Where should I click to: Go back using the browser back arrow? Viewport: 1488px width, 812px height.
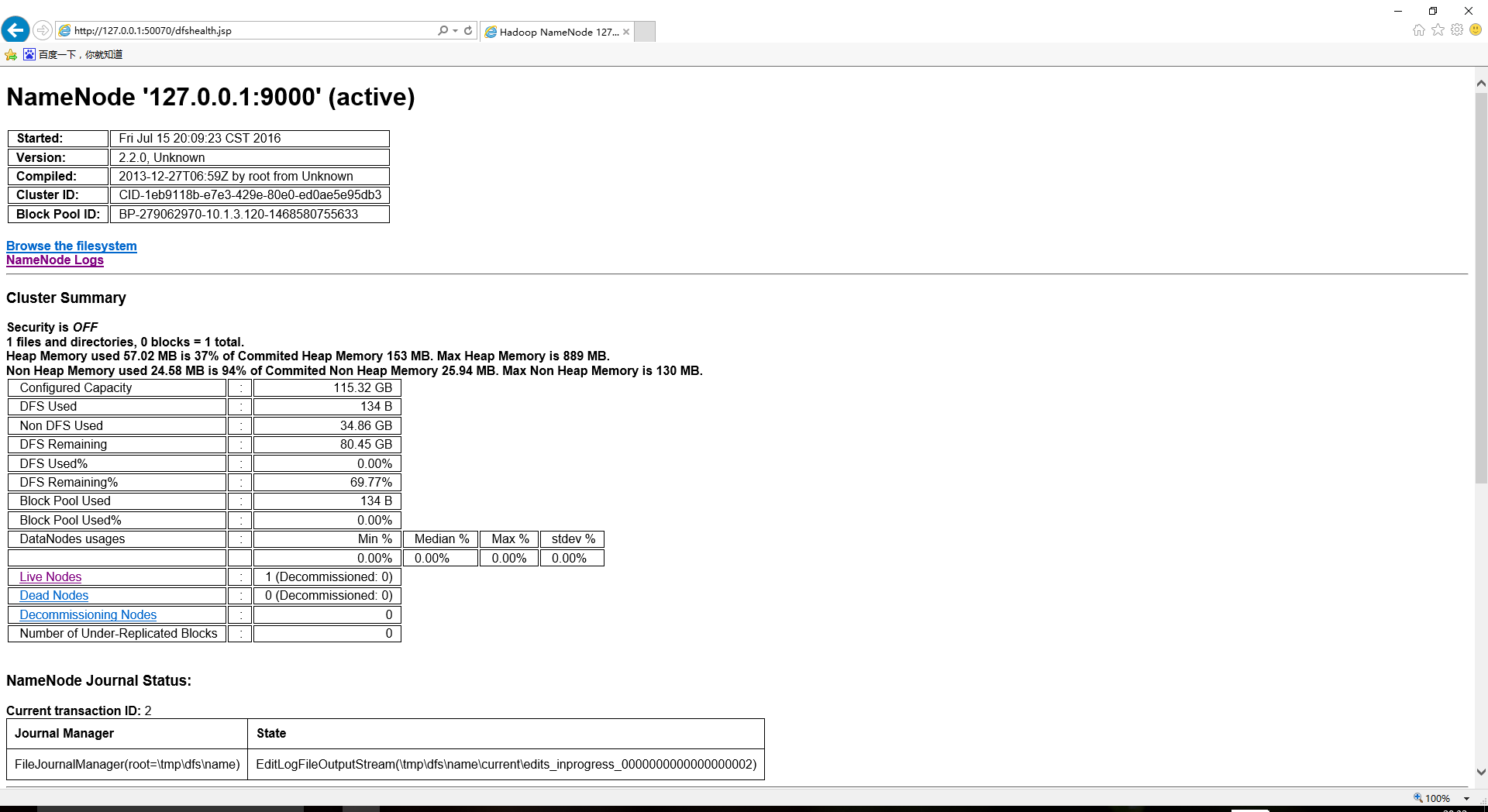15,30
